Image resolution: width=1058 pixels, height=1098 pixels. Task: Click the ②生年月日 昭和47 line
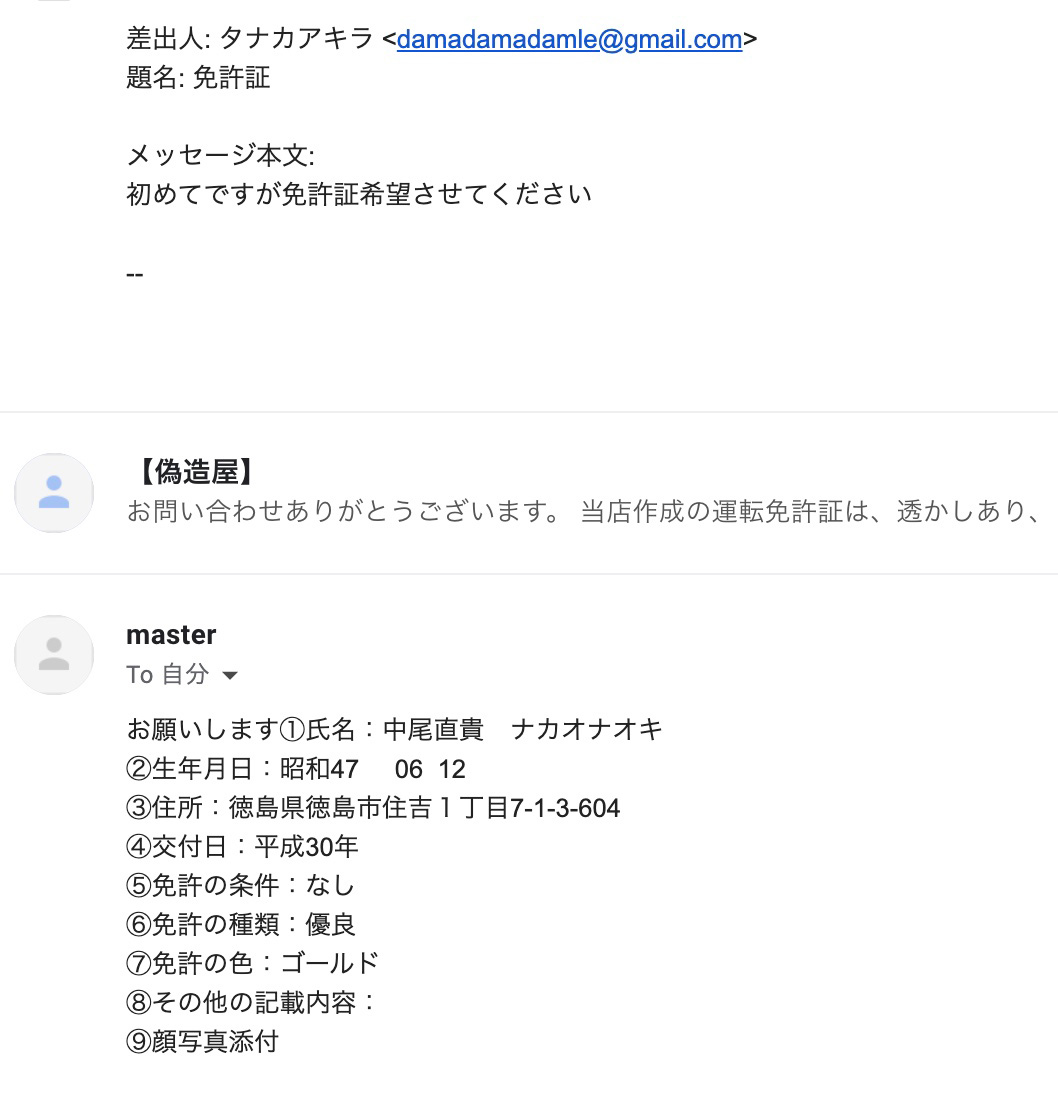pos(295,769)
